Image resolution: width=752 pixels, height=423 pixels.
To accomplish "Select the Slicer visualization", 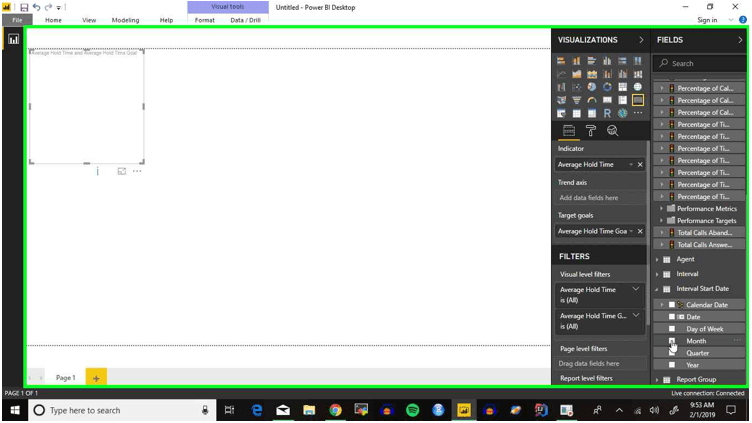I will click(x=561, y=113).
